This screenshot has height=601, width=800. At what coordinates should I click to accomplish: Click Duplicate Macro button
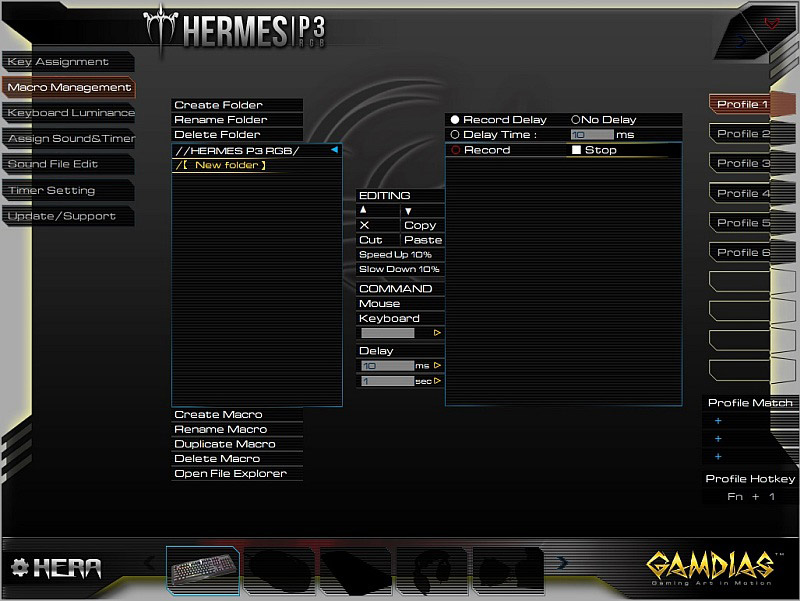tap(237, 444)
